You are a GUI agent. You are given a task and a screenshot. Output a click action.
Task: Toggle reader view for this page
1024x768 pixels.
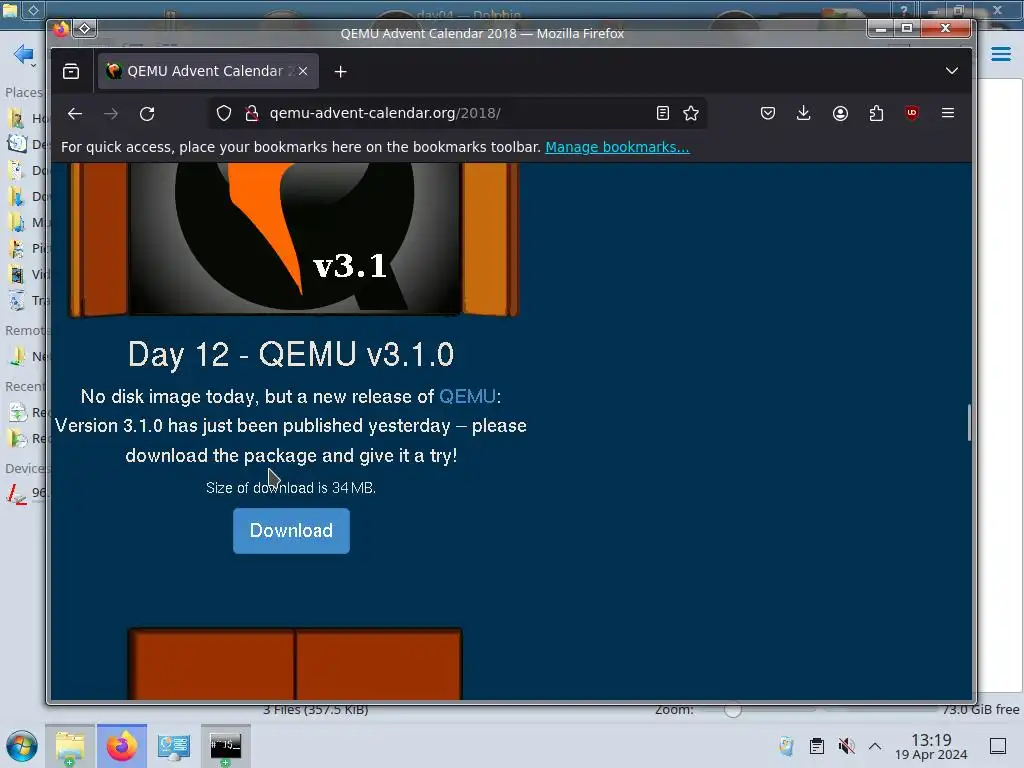click(663, 114)
